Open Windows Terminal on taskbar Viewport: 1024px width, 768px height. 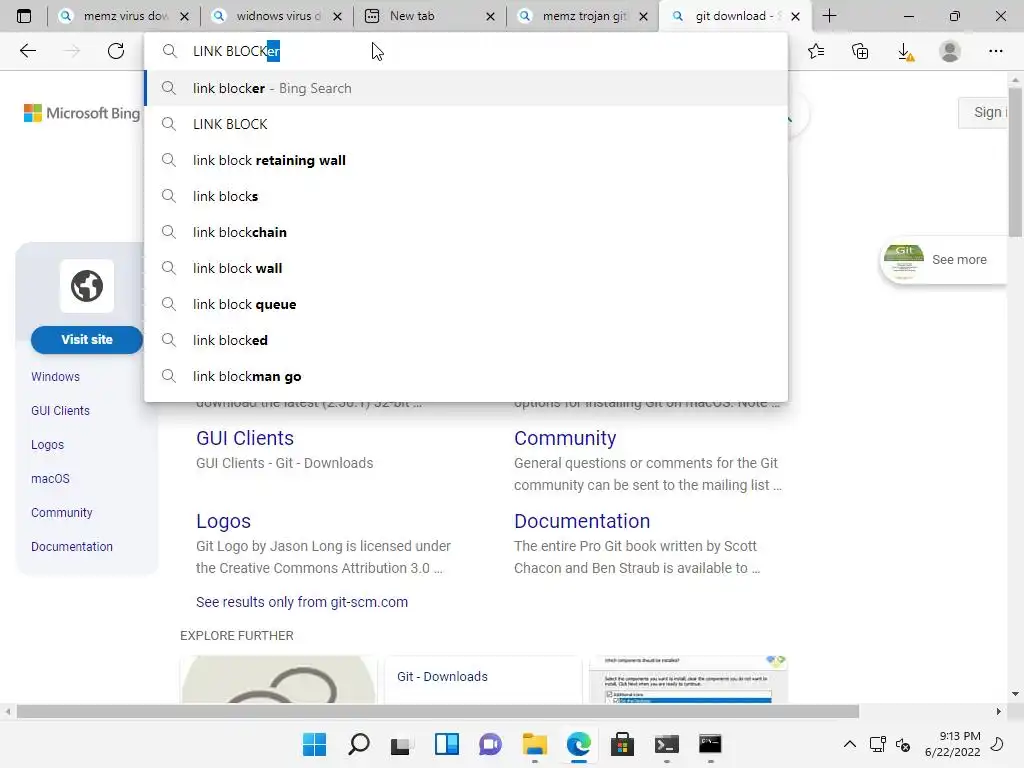tap(667, 744)
